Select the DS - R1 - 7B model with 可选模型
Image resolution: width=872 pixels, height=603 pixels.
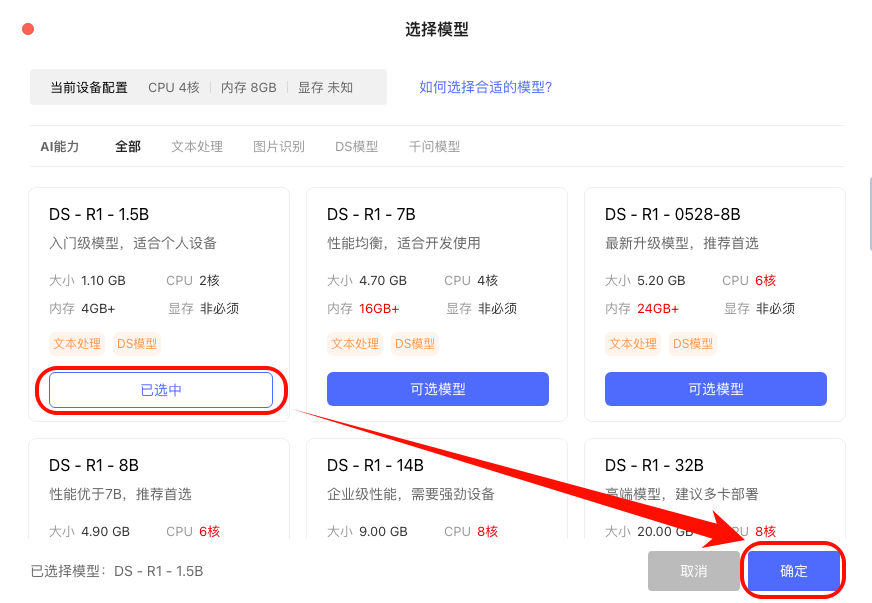[438, 389]
